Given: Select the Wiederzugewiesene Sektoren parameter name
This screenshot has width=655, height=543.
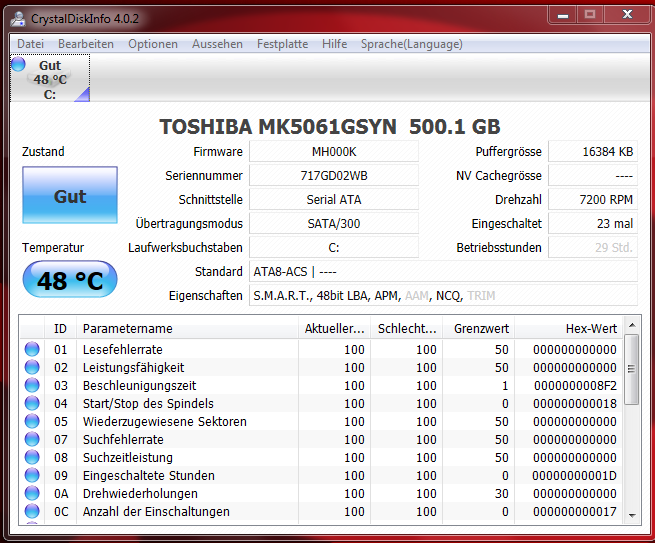Looking at the screenshot, I should pyautogui.click(x=165, y=421).
